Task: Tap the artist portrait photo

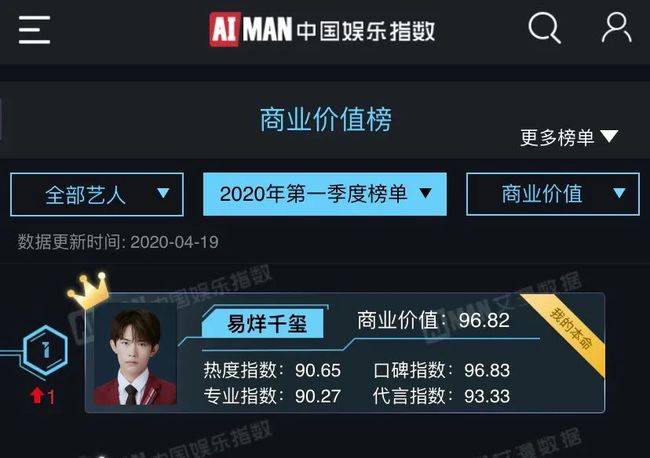Action: click(x=136, y=356)
